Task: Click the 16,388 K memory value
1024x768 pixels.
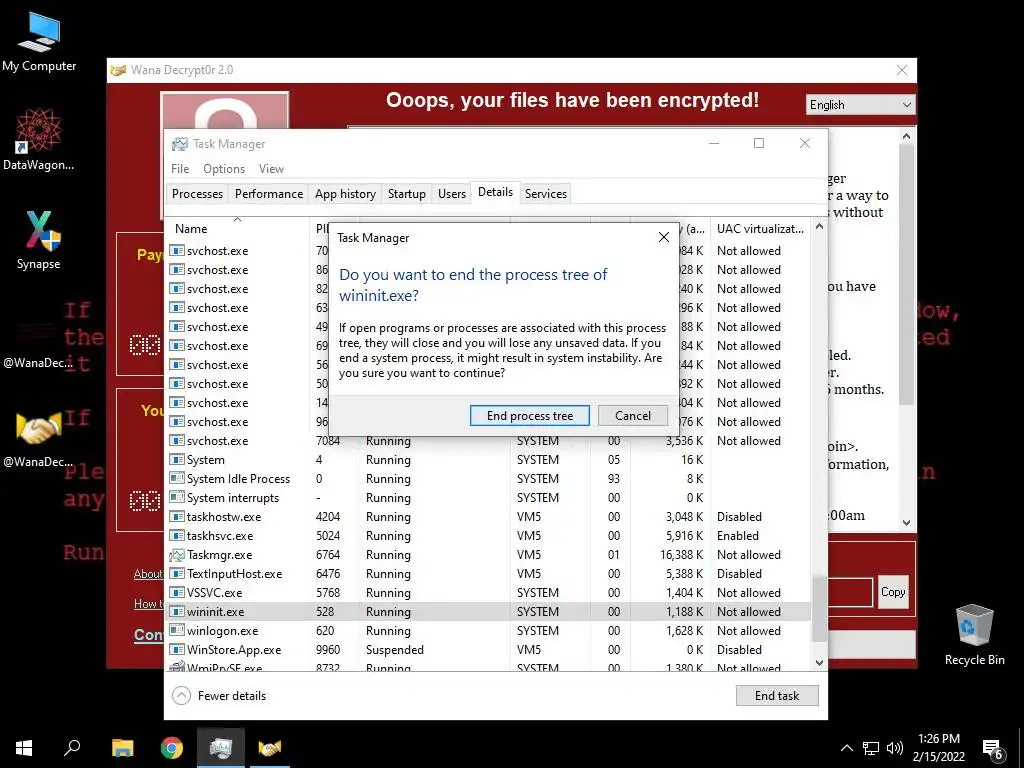Action: click(x=682, y=555)
